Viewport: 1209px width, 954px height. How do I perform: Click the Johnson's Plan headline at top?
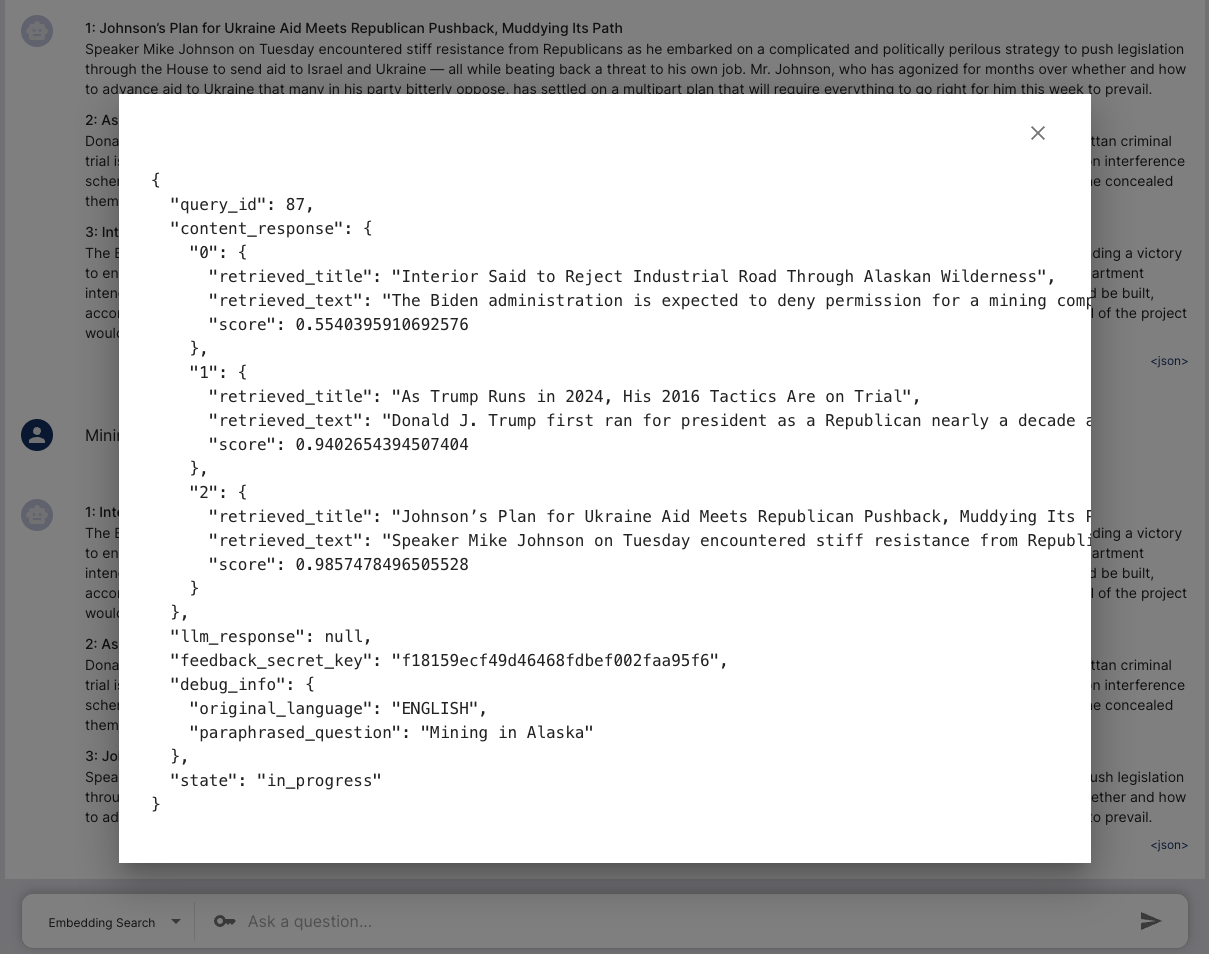(x=354, y=28)
